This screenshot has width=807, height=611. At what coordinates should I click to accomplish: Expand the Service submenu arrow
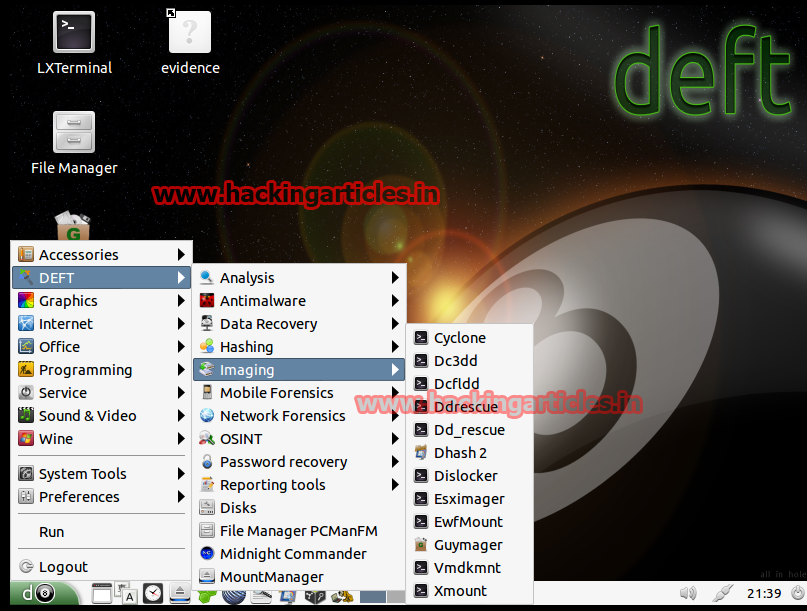(x=181, y=393)
